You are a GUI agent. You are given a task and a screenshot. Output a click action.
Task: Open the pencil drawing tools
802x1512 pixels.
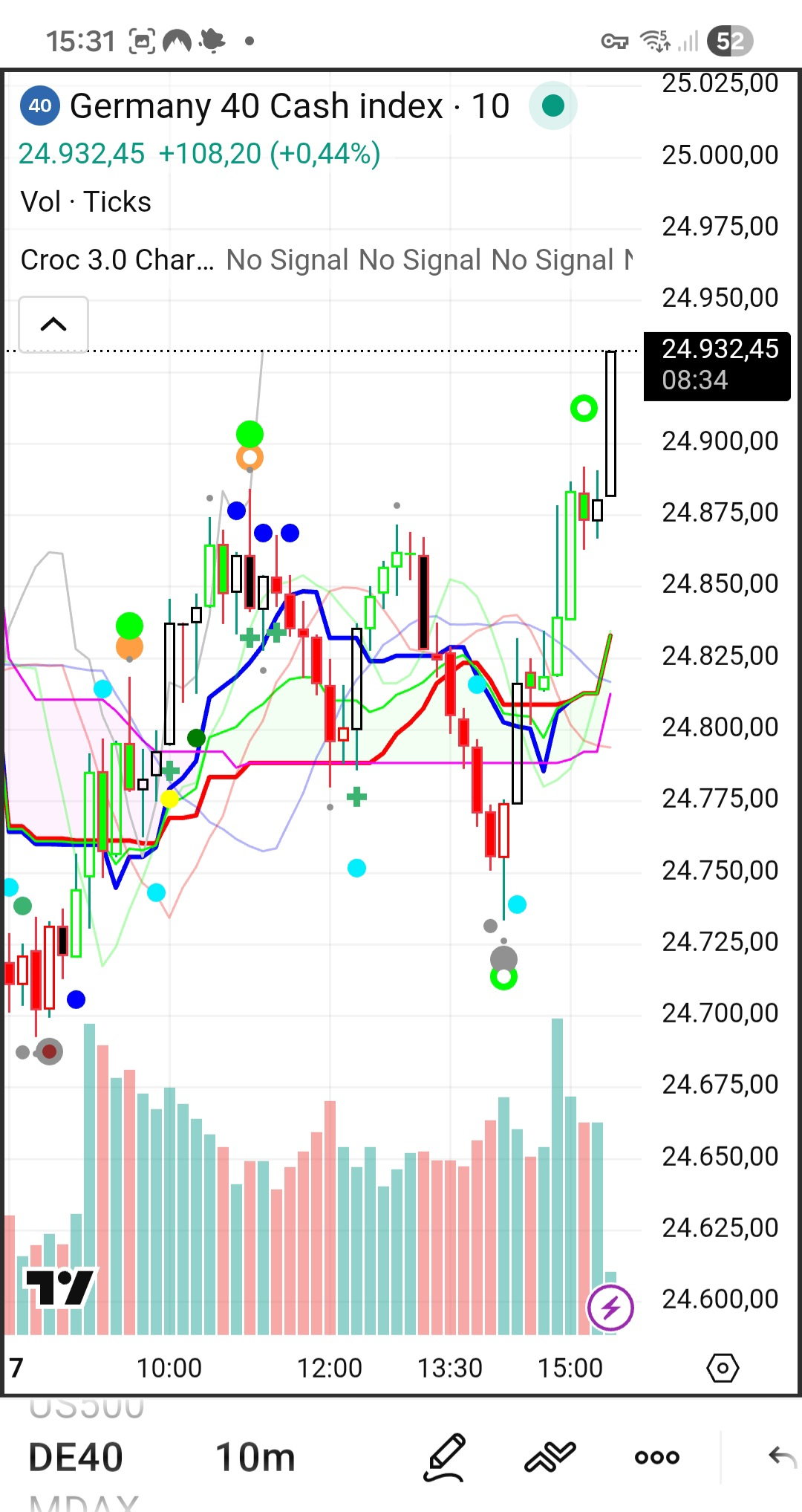pos(444,1457)
